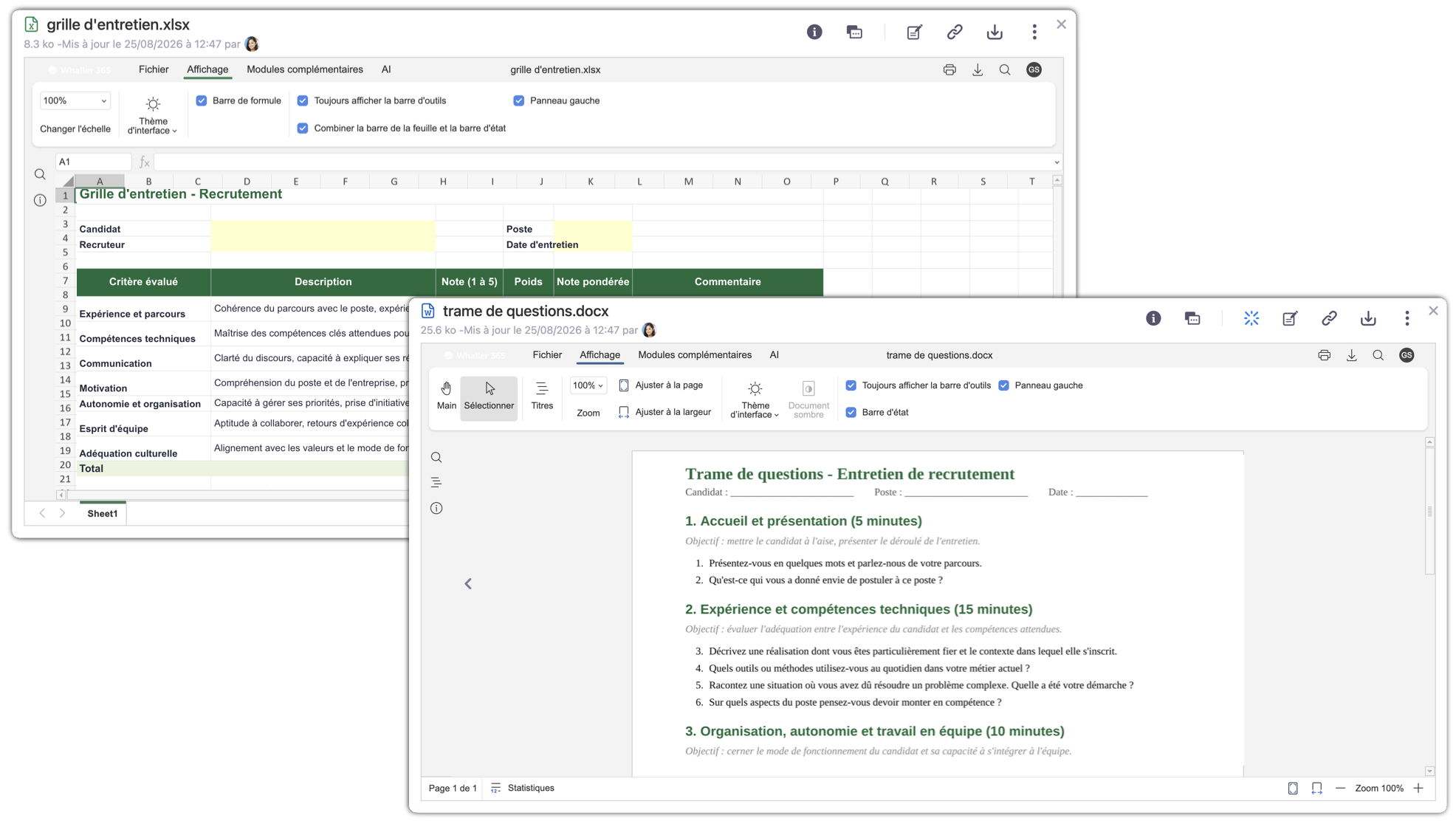Go to next sheet arrow
Screen dimensions: 1456x824
pyautogui.click(x=63, y=513)
